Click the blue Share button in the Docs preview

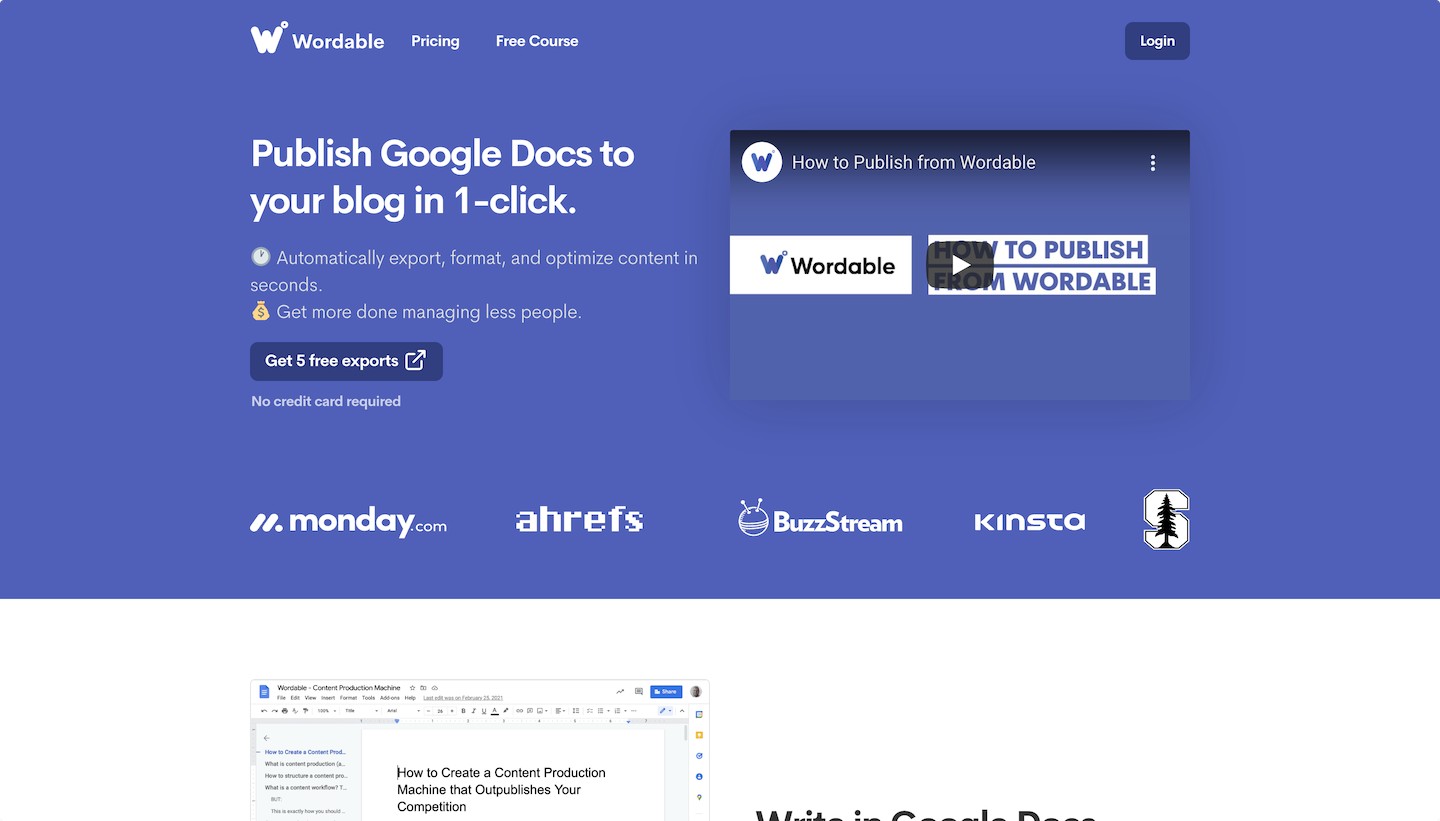(666, 691)
